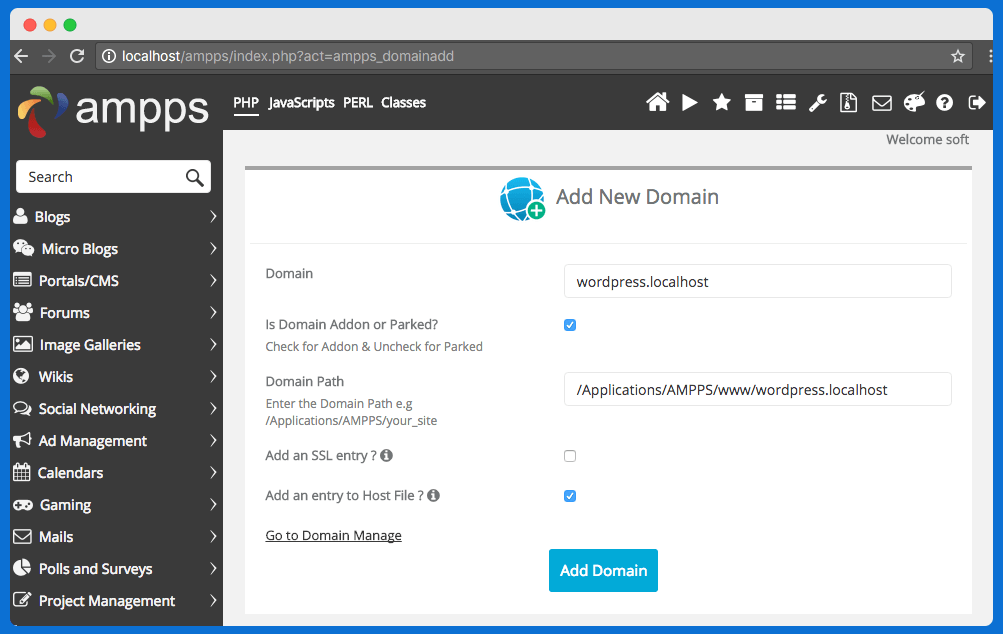Expand the Wikis category chevron
This screenshot has width=1003, height=634.
click(x=213, y=376)
